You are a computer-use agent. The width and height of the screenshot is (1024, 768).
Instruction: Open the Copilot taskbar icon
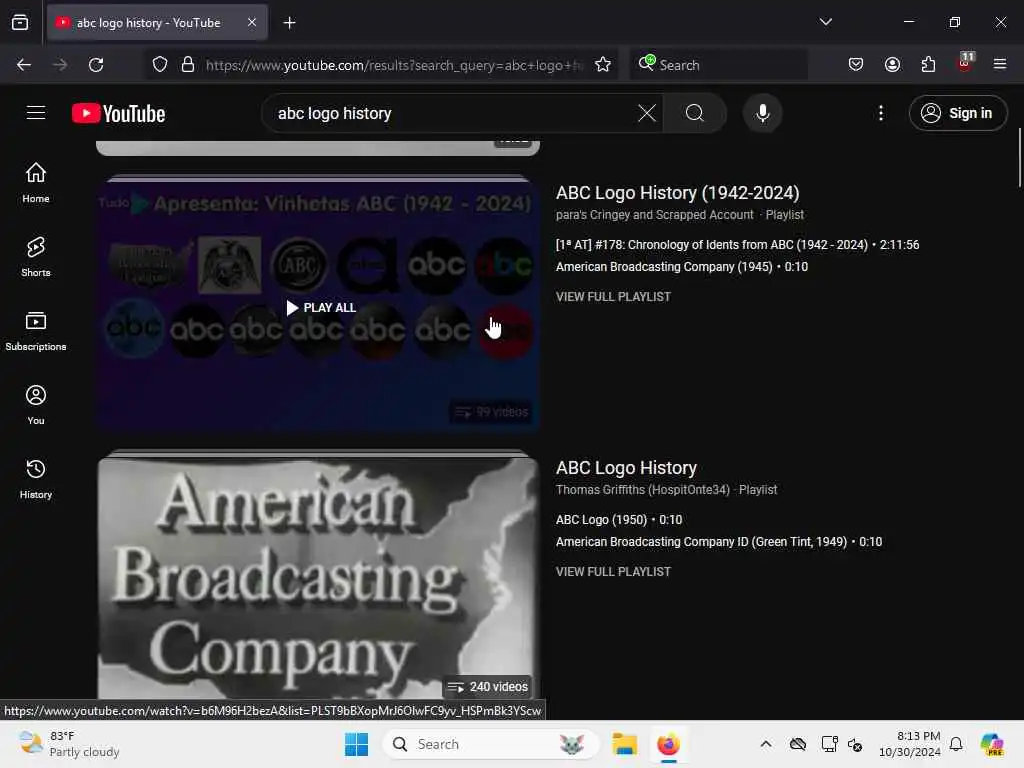pos(991,744)
